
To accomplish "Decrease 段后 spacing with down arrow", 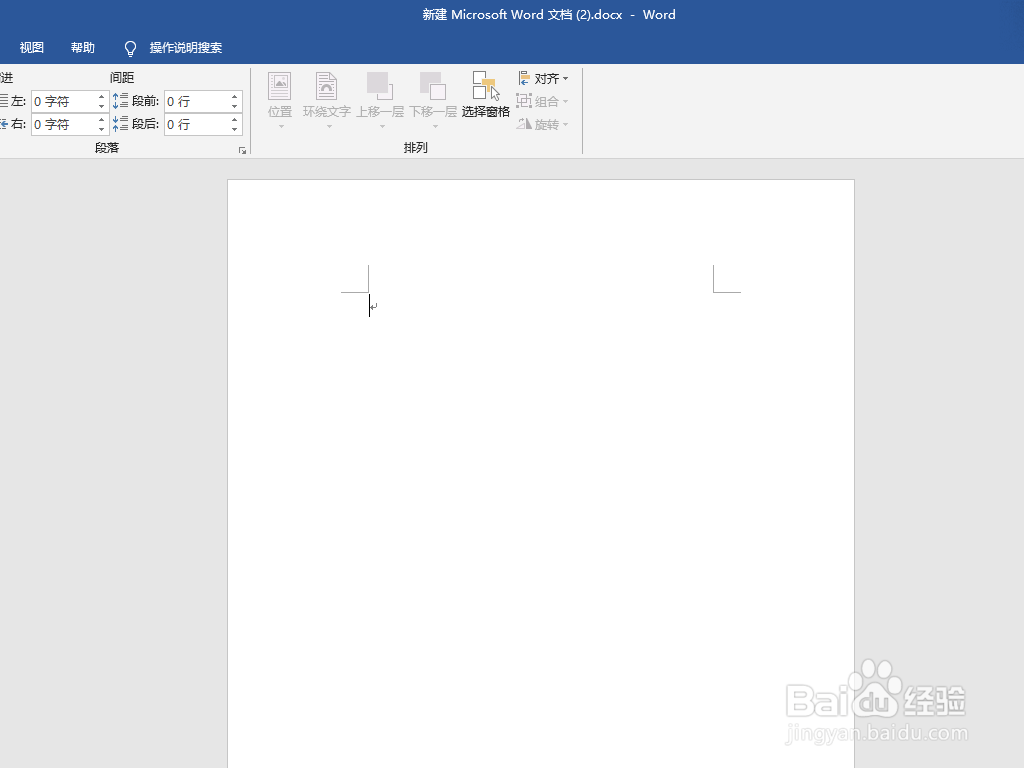I will pyautogui.click(x=235, y=129).
